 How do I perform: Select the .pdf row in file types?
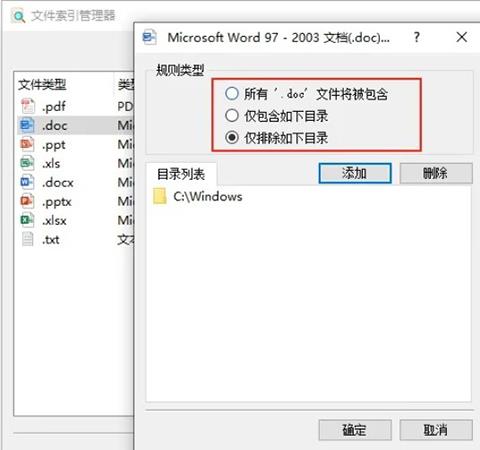pyautogui.click(x=76, y=106)
